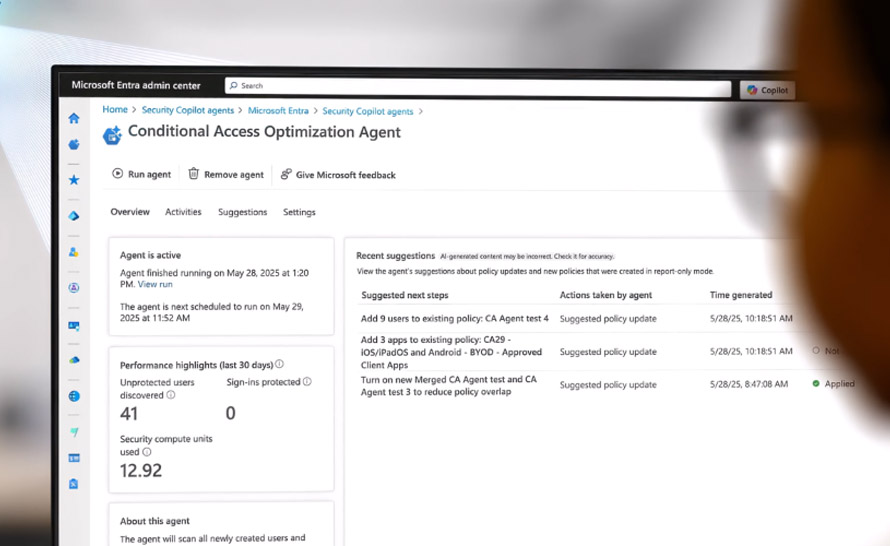Viewport: 890px width, 546px height.
Task: Click Run agent button
Action: [x=141, y=174]
